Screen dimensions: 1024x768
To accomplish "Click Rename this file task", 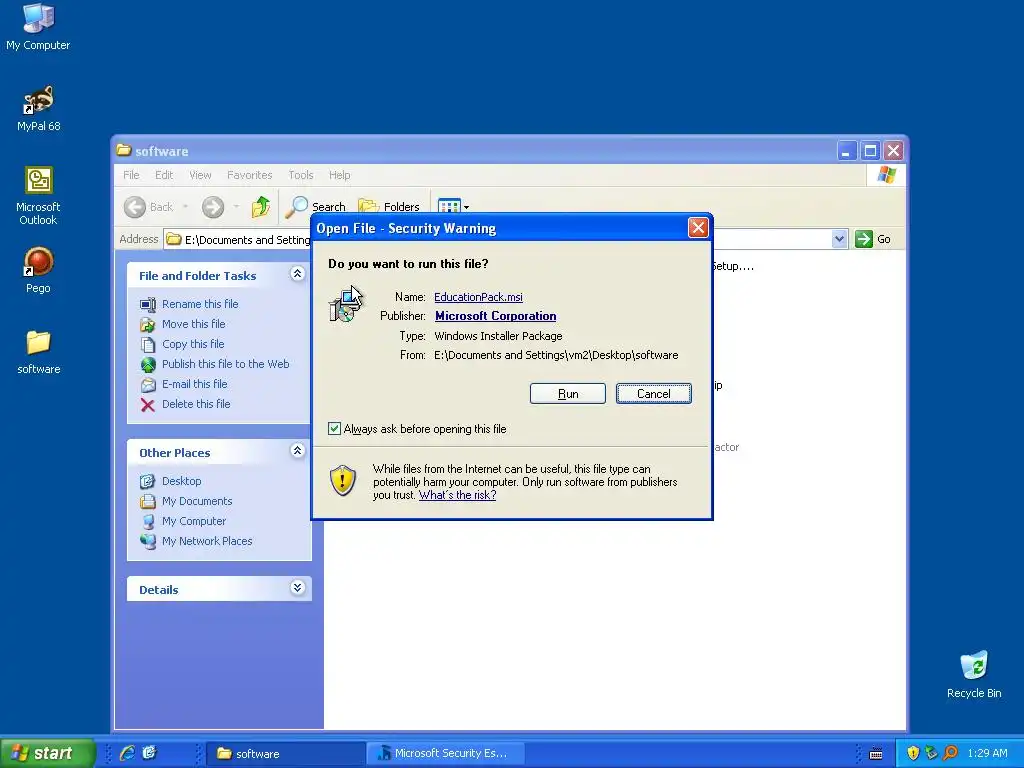I will [x=200, y=304].
